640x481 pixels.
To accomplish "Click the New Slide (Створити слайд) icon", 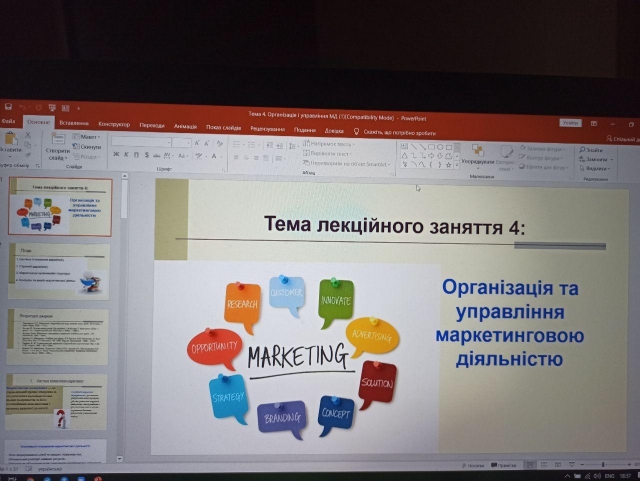I will (x=58, y=139).
